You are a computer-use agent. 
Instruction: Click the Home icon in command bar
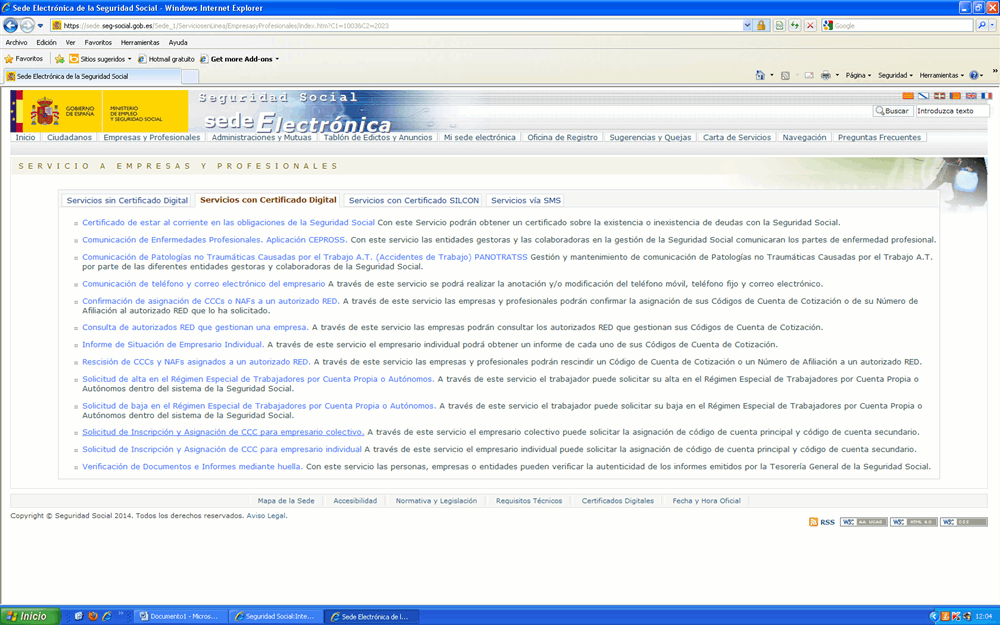pos(760,75)
